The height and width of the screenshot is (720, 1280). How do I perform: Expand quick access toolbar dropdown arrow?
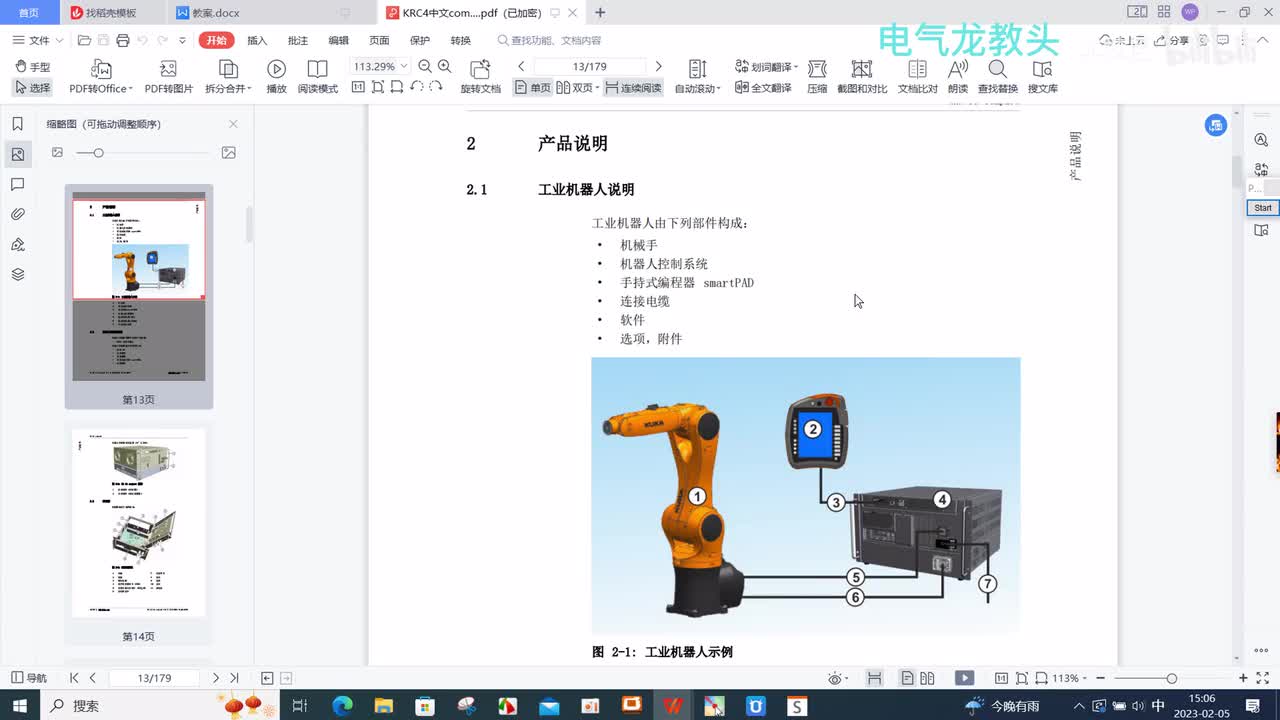coord(182,40)
